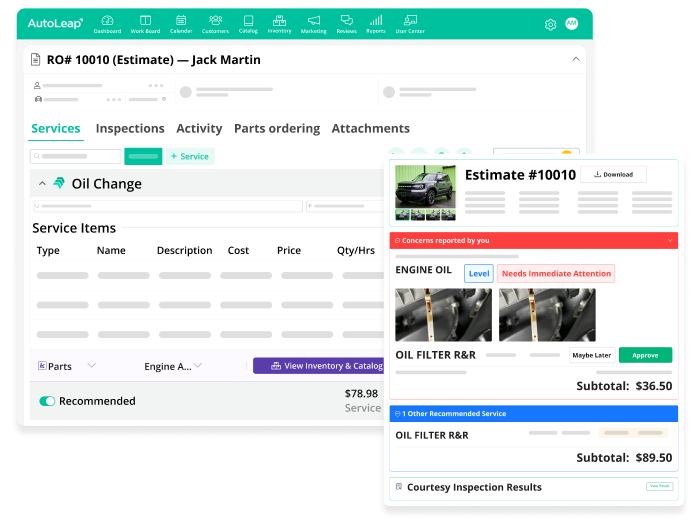The height and width of the screenshot is (522, 696).
Task: Switch to the Services tab
Action: (x=56, y=128)
